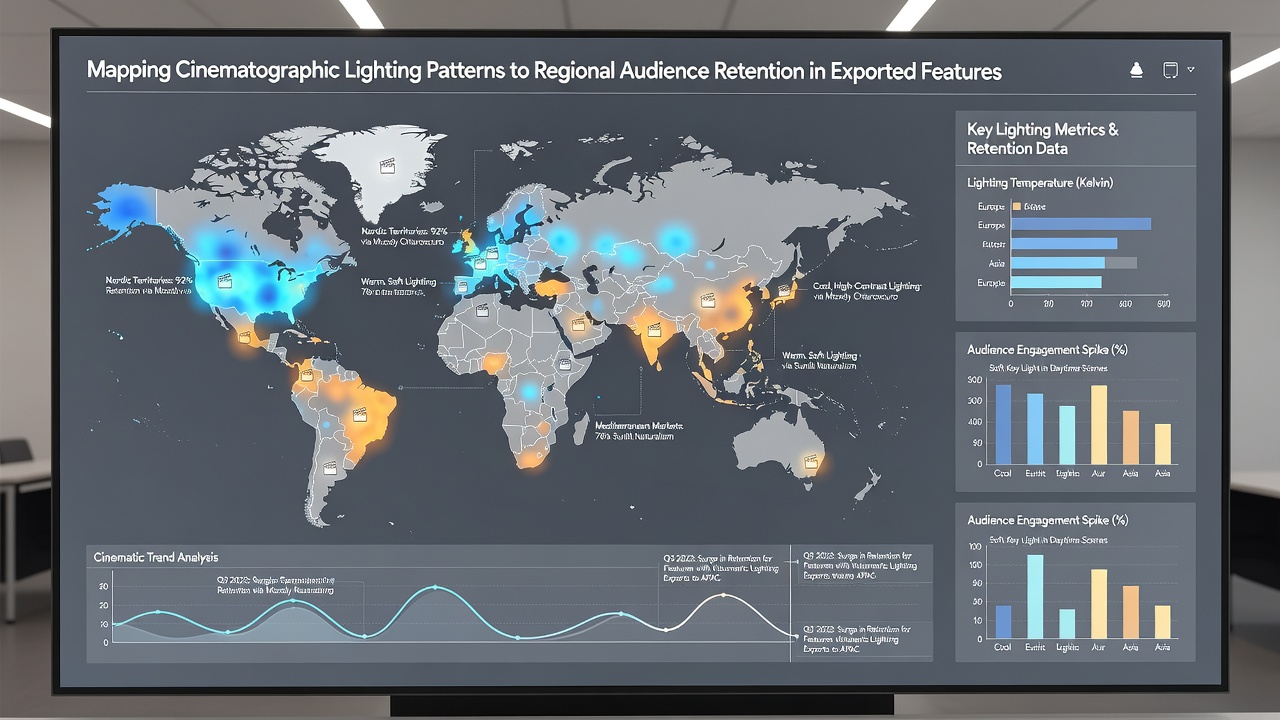Click the 'Key Lighting Metrics & Retention Data' heading
The width and height of the screenshot is (1280, 720).
[1043, 139]
